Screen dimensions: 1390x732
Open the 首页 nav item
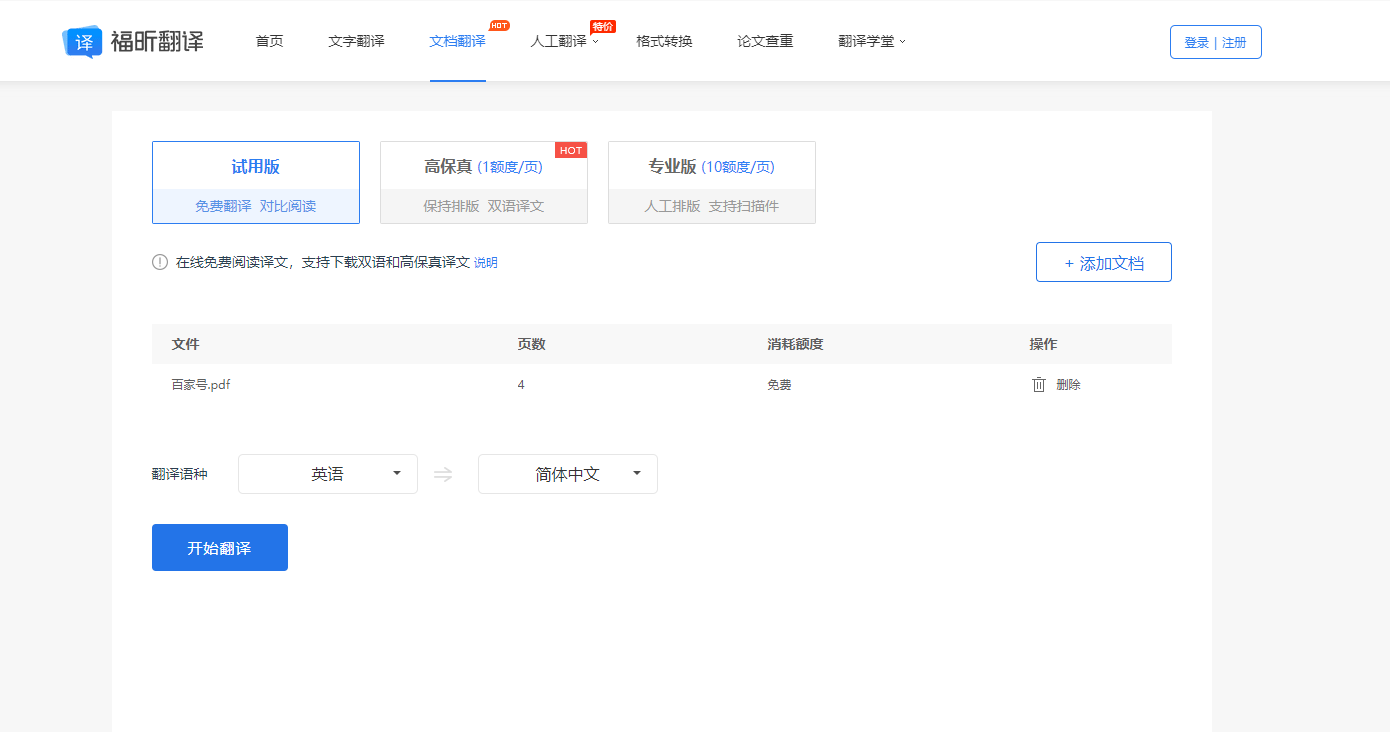click(x=270, y=41)
